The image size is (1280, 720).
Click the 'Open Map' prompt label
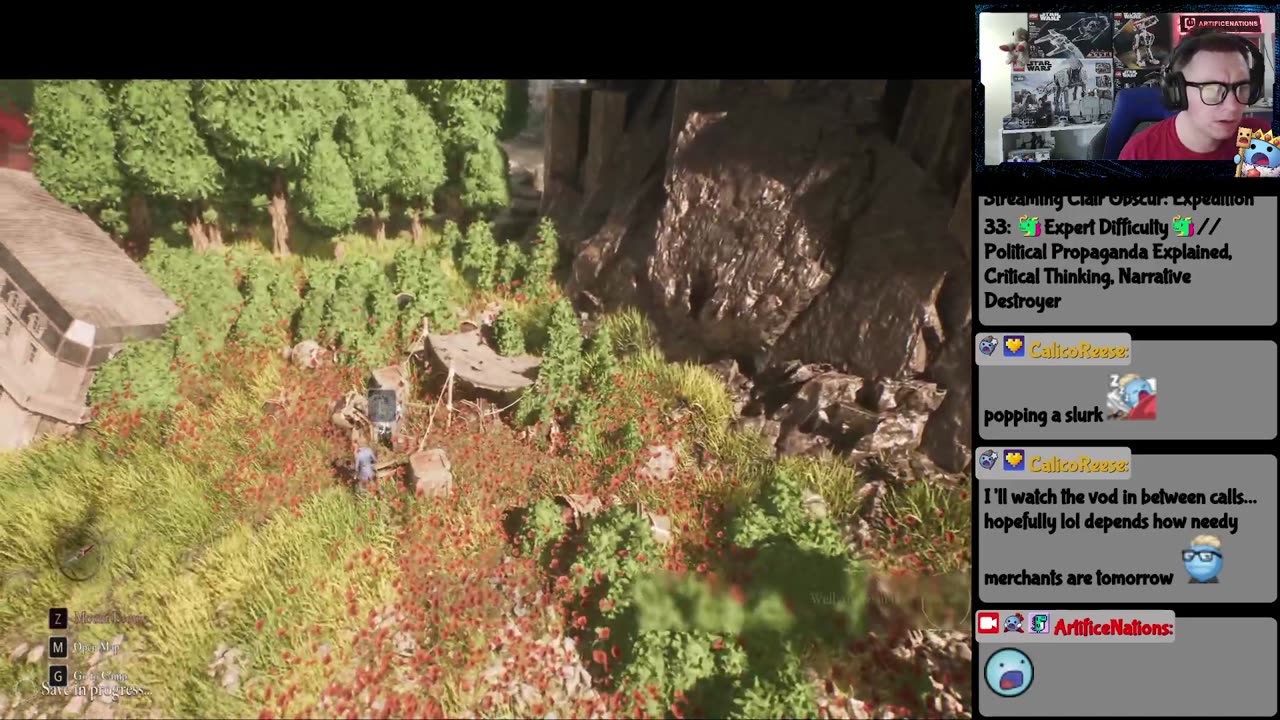point(95,648)
